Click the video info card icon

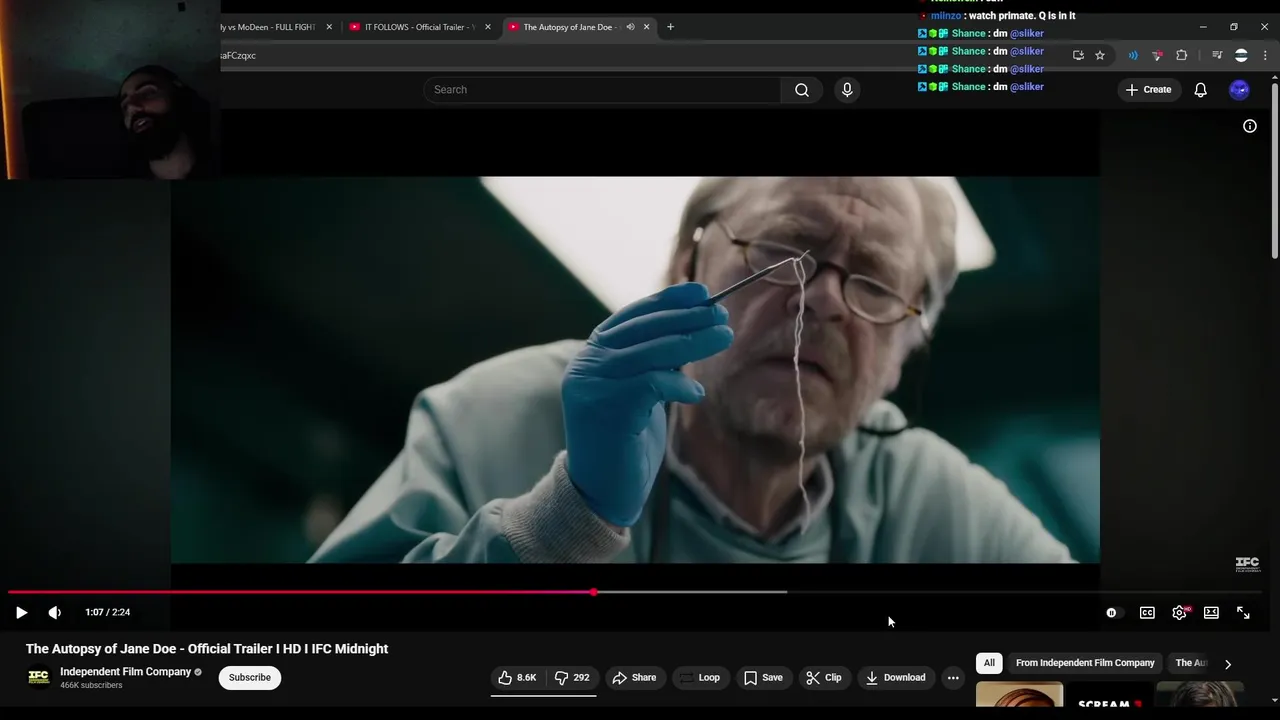pyautogui.click(x=1249, y=126)
